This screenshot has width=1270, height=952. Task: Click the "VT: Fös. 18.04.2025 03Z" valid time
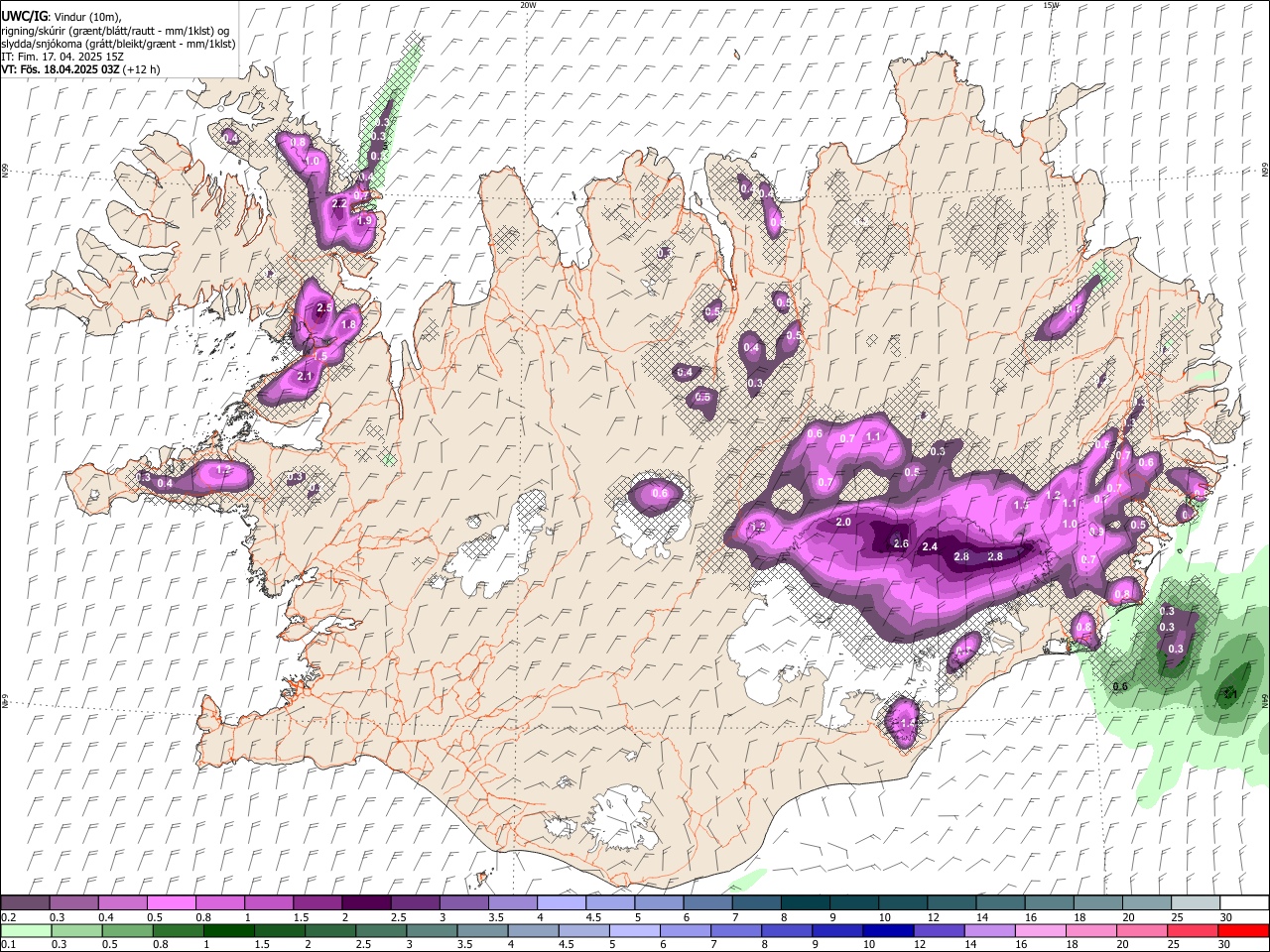point(61,69)
